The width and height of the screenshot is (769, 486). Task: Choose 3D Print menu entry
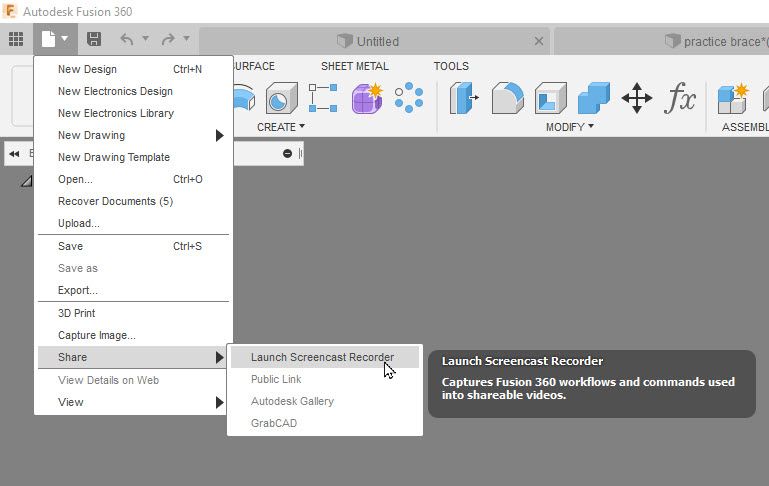133,313
